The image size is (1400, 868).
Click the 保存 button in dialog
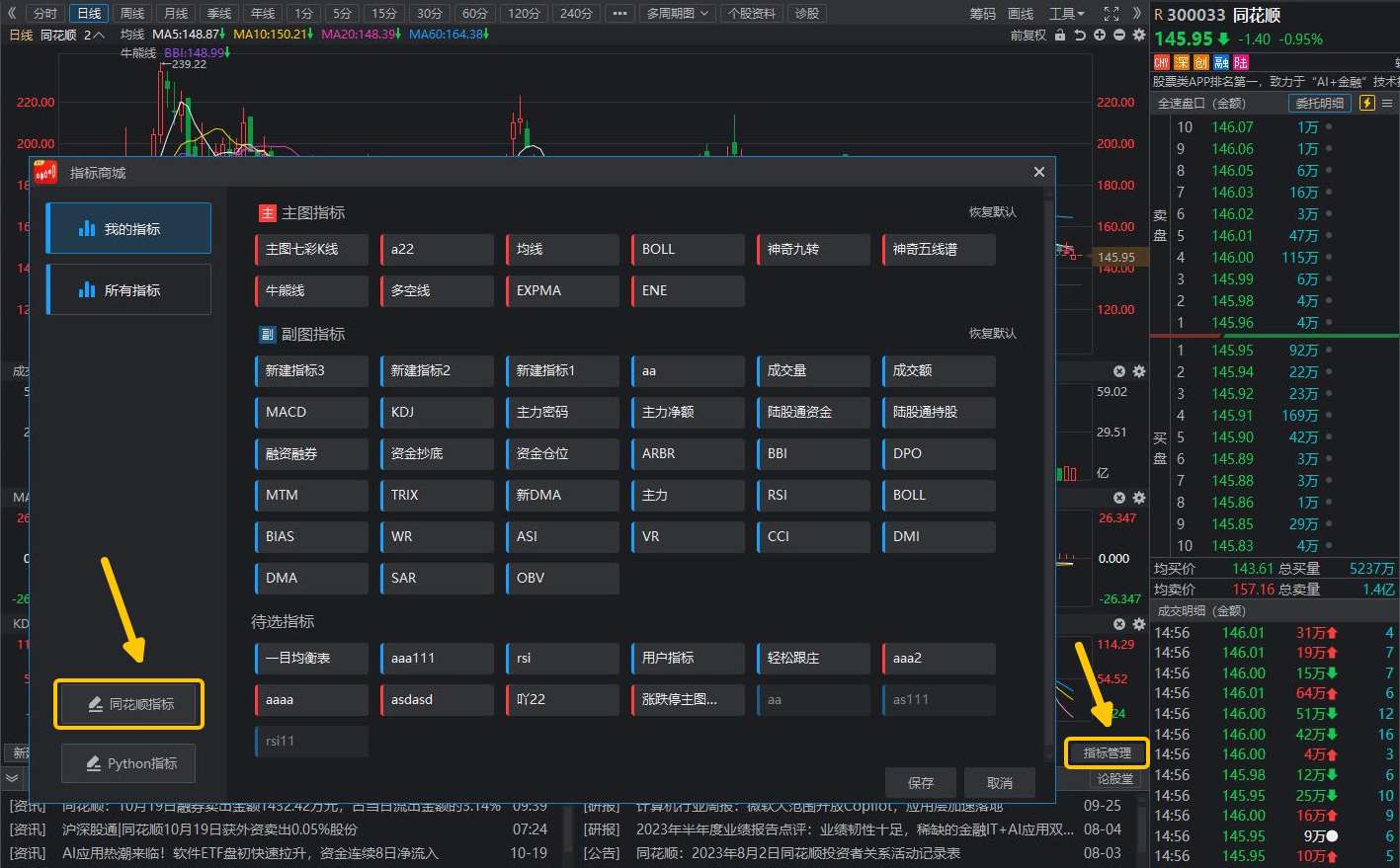[x=921, y=782]
